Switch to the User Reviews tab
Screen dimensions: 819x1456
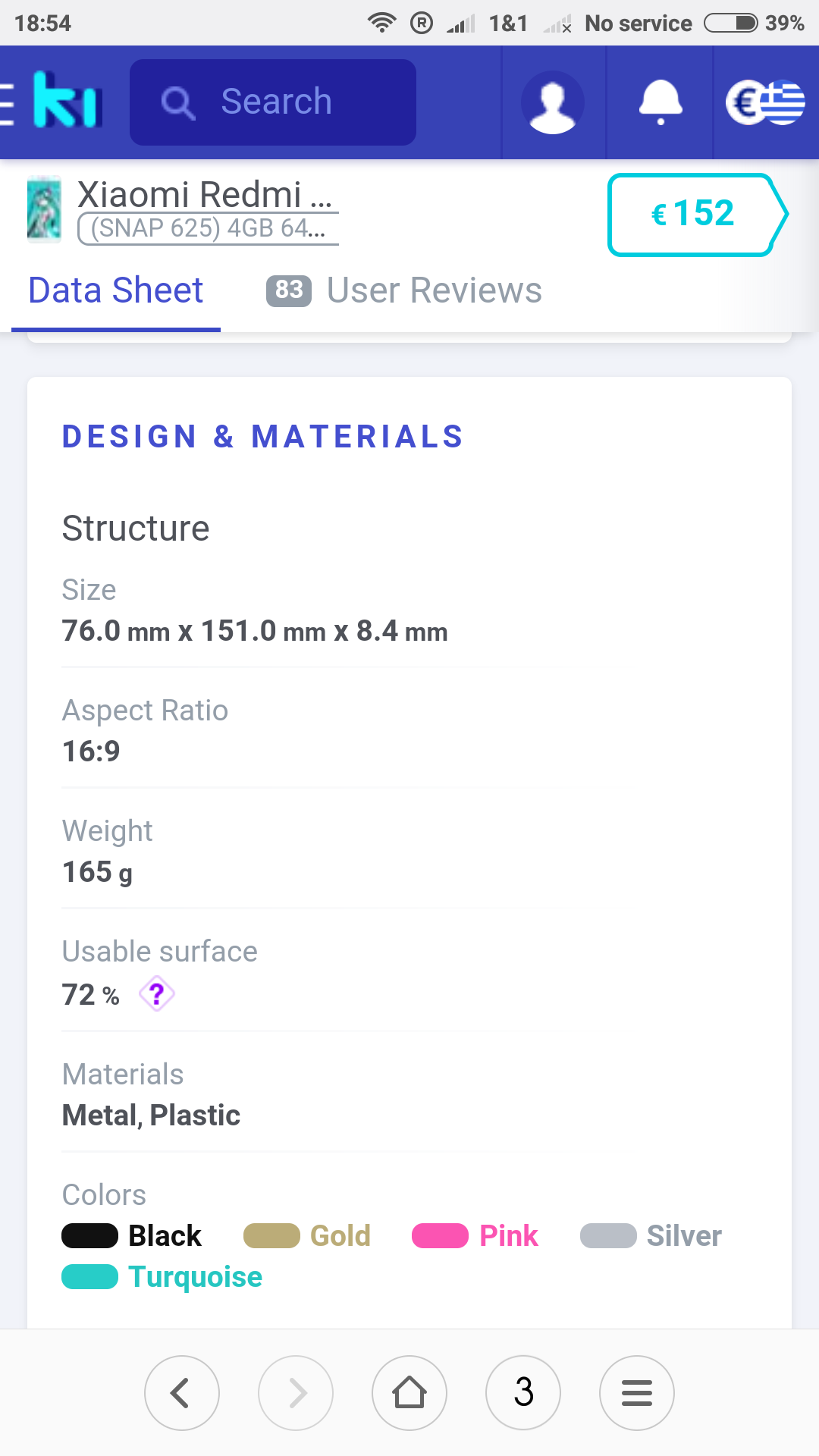404,290
